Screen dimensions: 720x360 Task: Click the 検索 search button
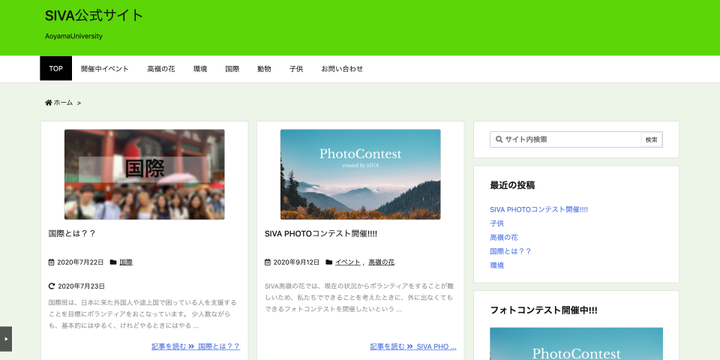click(x=652, y=140)
